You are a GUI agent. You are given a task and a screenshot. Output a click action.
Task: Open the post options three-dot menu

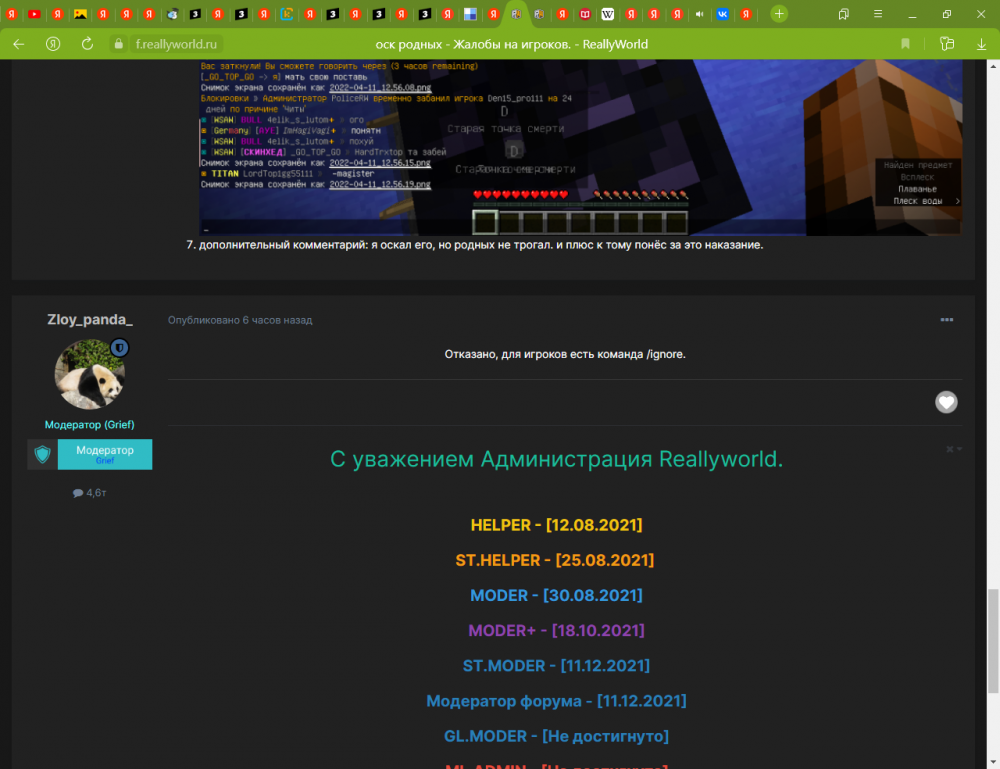tap(946, 319)
